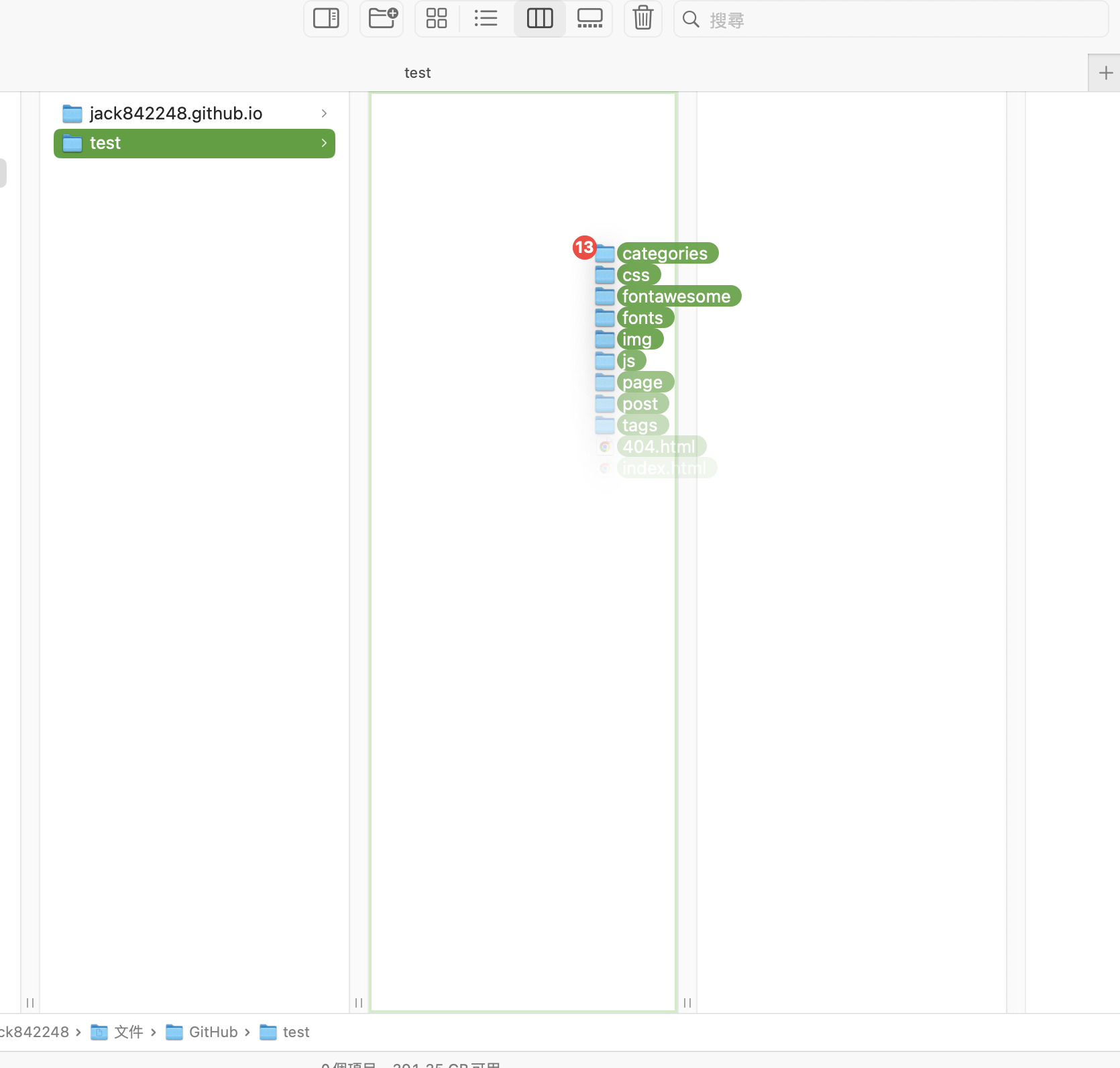Screen dimensions: 1120x1068
Task: Click the 文件 folder in path bar
Action: pyautogui.click(x=117, y=1032)
